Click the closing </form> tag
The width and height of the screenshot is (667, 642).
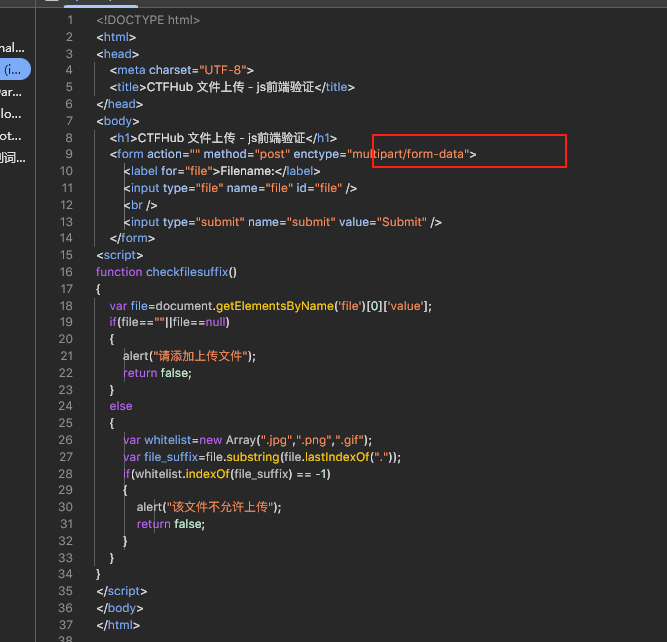(132, 238)
